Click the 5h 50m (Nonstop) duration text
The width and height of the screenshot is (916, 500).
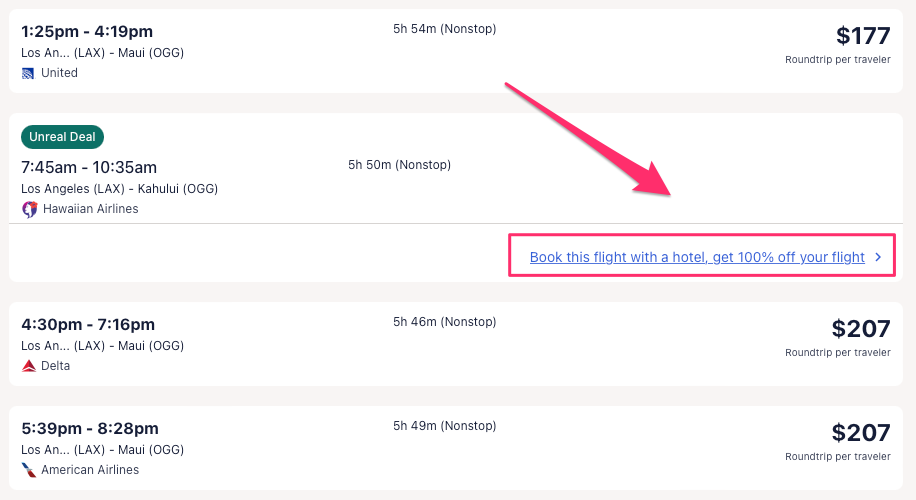point(399,164)
